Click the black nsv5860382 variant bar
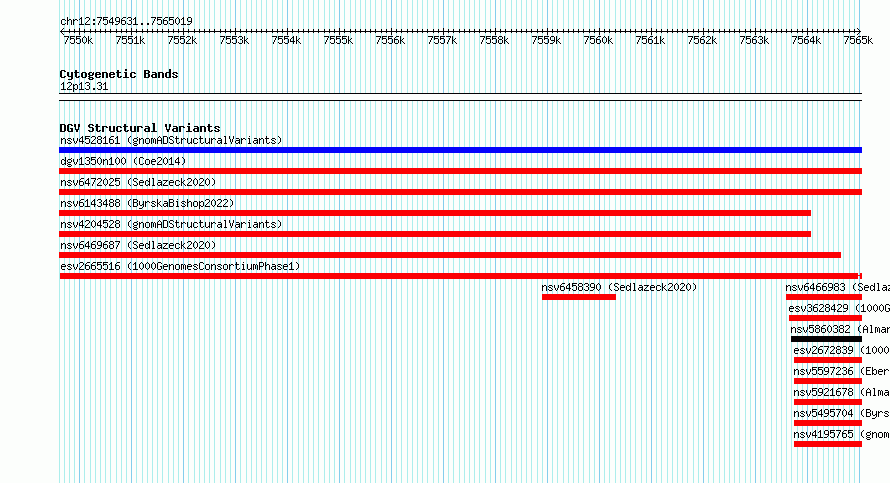The image size is (890, 483). pyautogui.click(x=826, y=339)
